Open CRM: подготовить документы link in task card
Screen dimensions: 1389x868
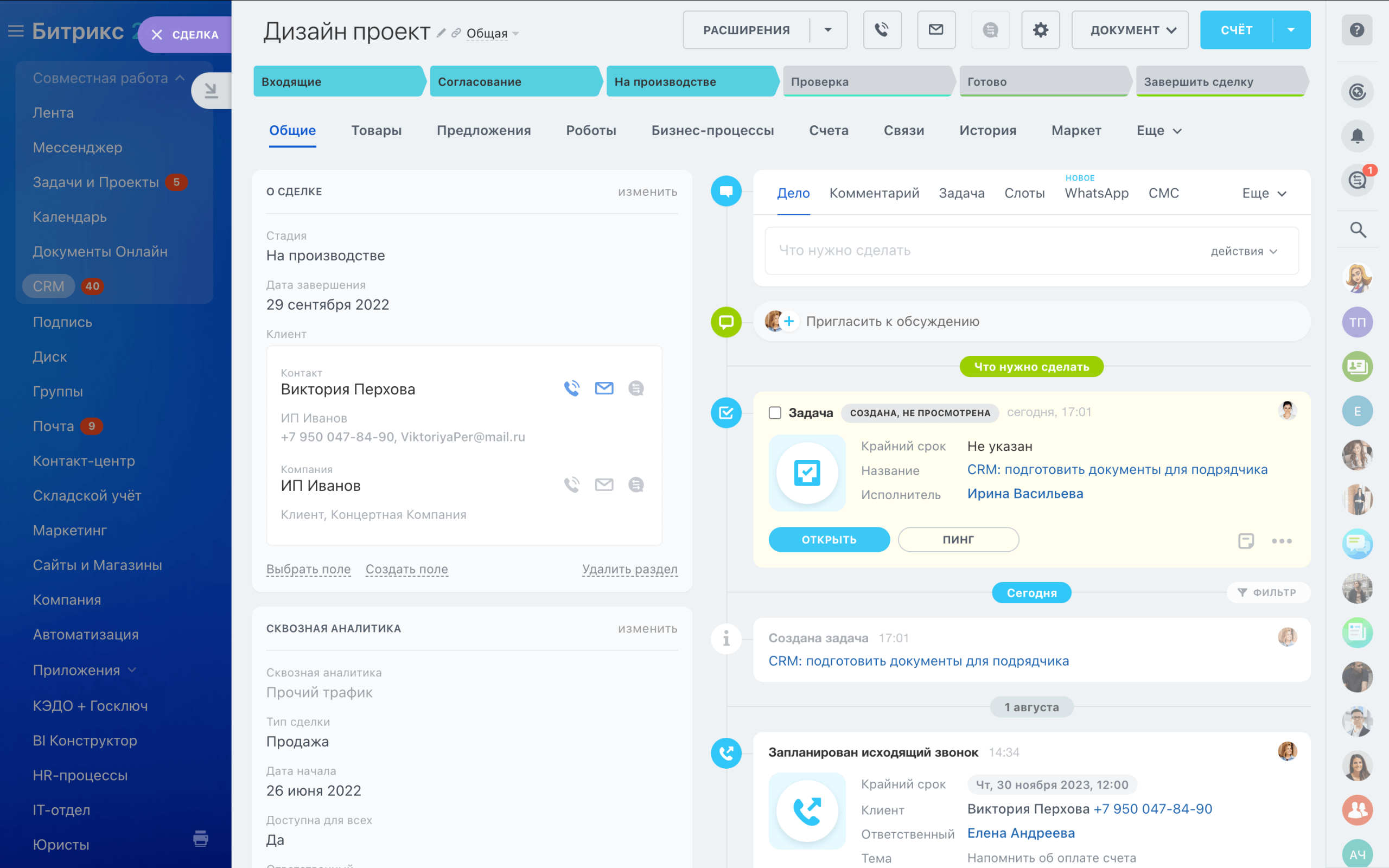point(1117,470)
